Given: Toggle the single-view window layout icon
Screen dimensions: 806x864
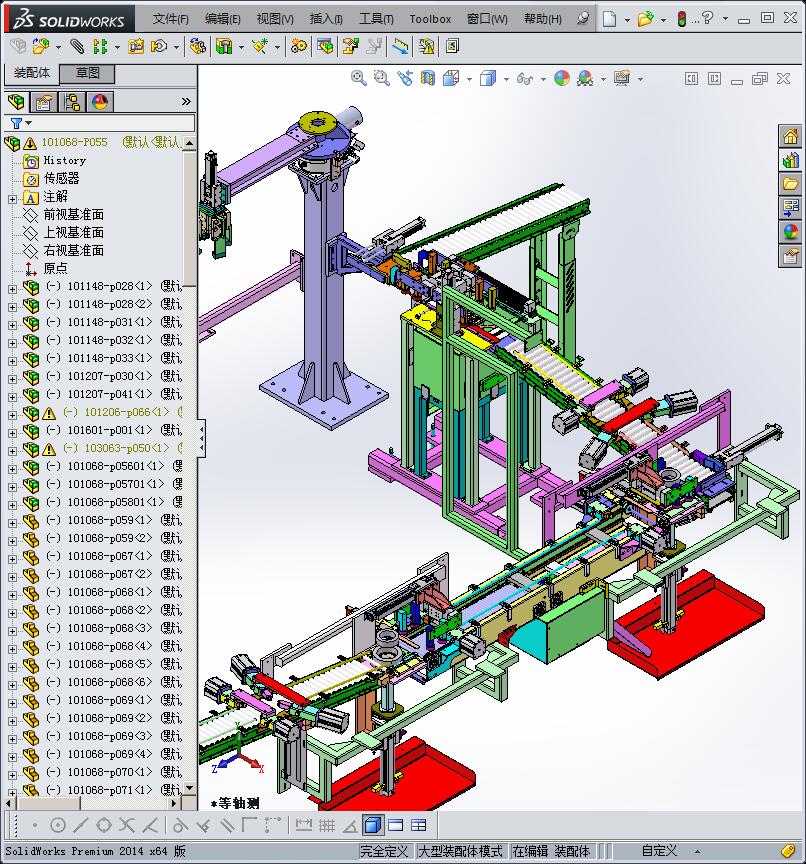Looking at the screenshot, I should 396,825.
